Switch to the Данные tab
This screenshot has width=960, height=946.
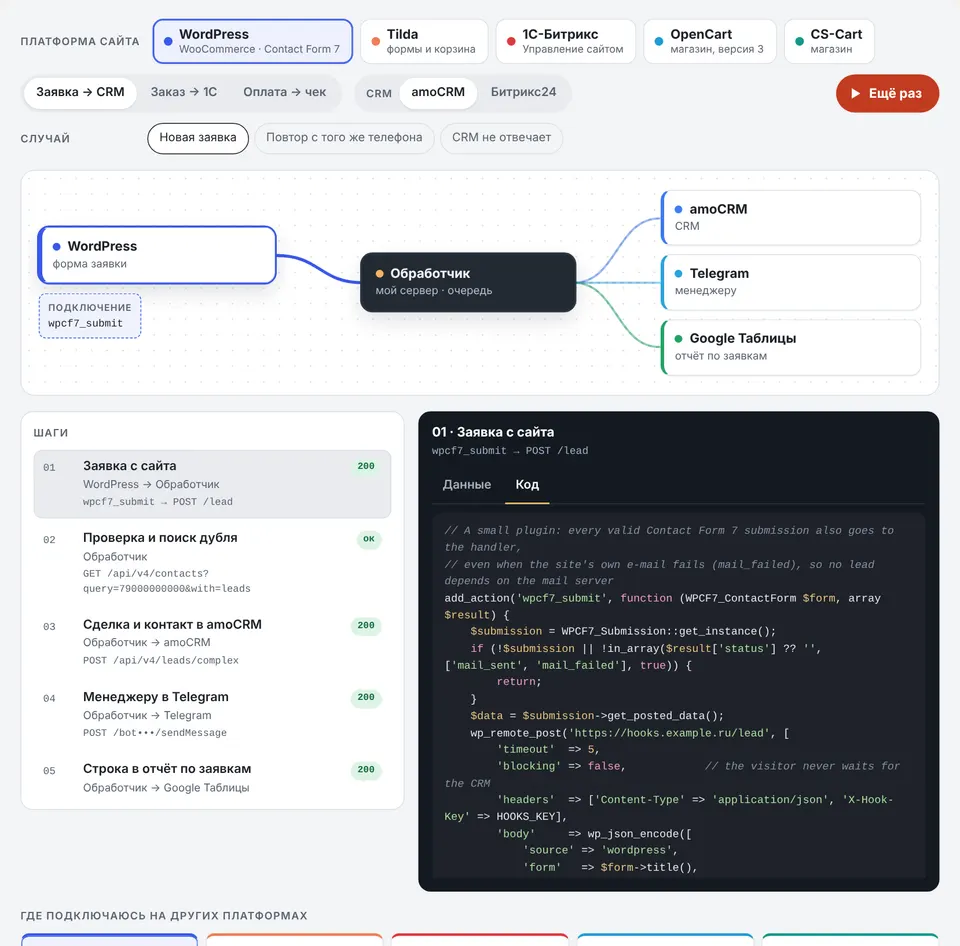[x=467, y=485]
